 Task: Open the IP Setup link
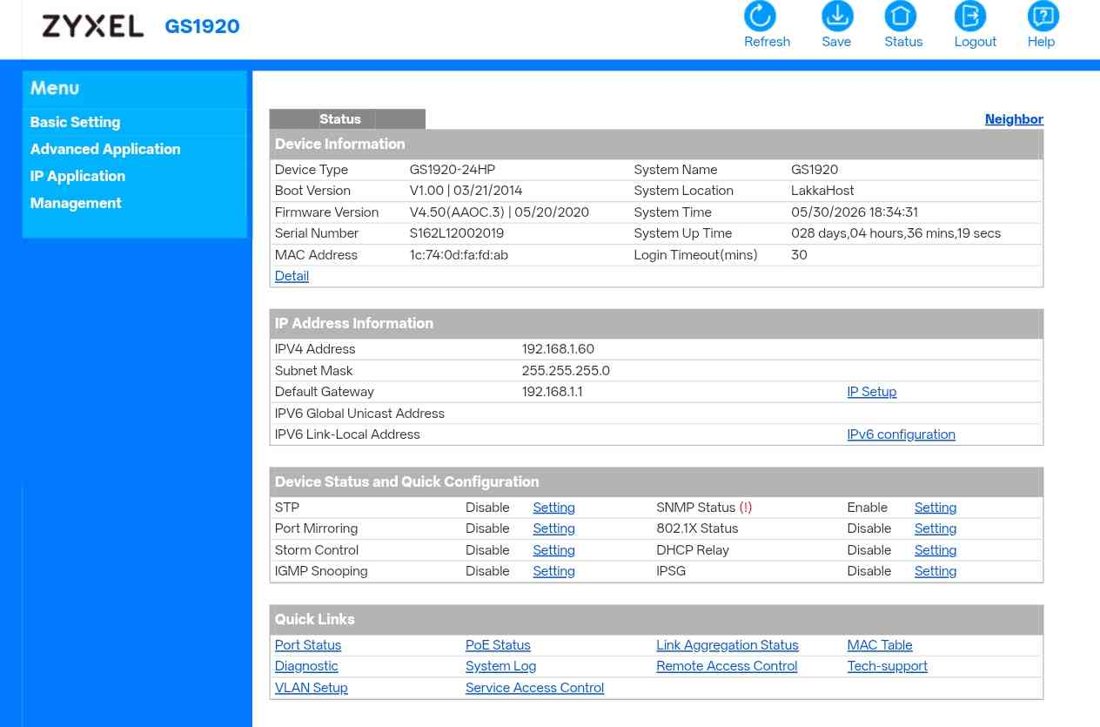(x=871, y=392)
